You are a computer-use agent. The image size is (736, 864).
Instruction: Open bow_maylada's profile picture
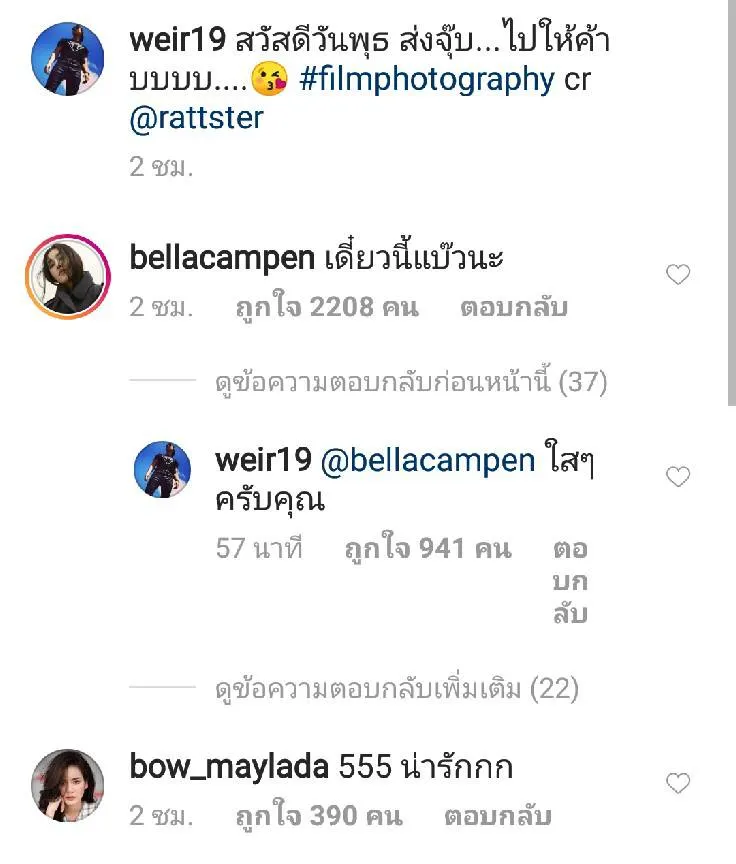68,785
